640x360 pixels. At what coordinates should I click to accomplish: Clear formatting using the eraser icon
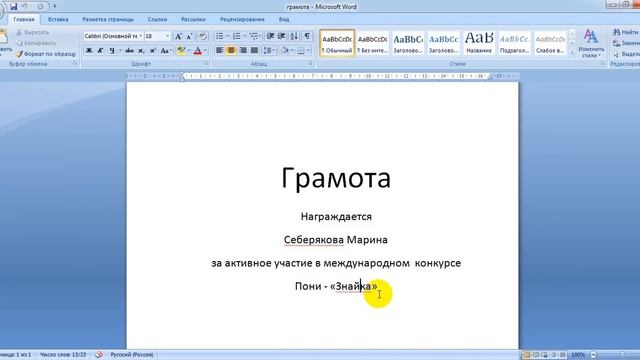(x=203, y=37)
